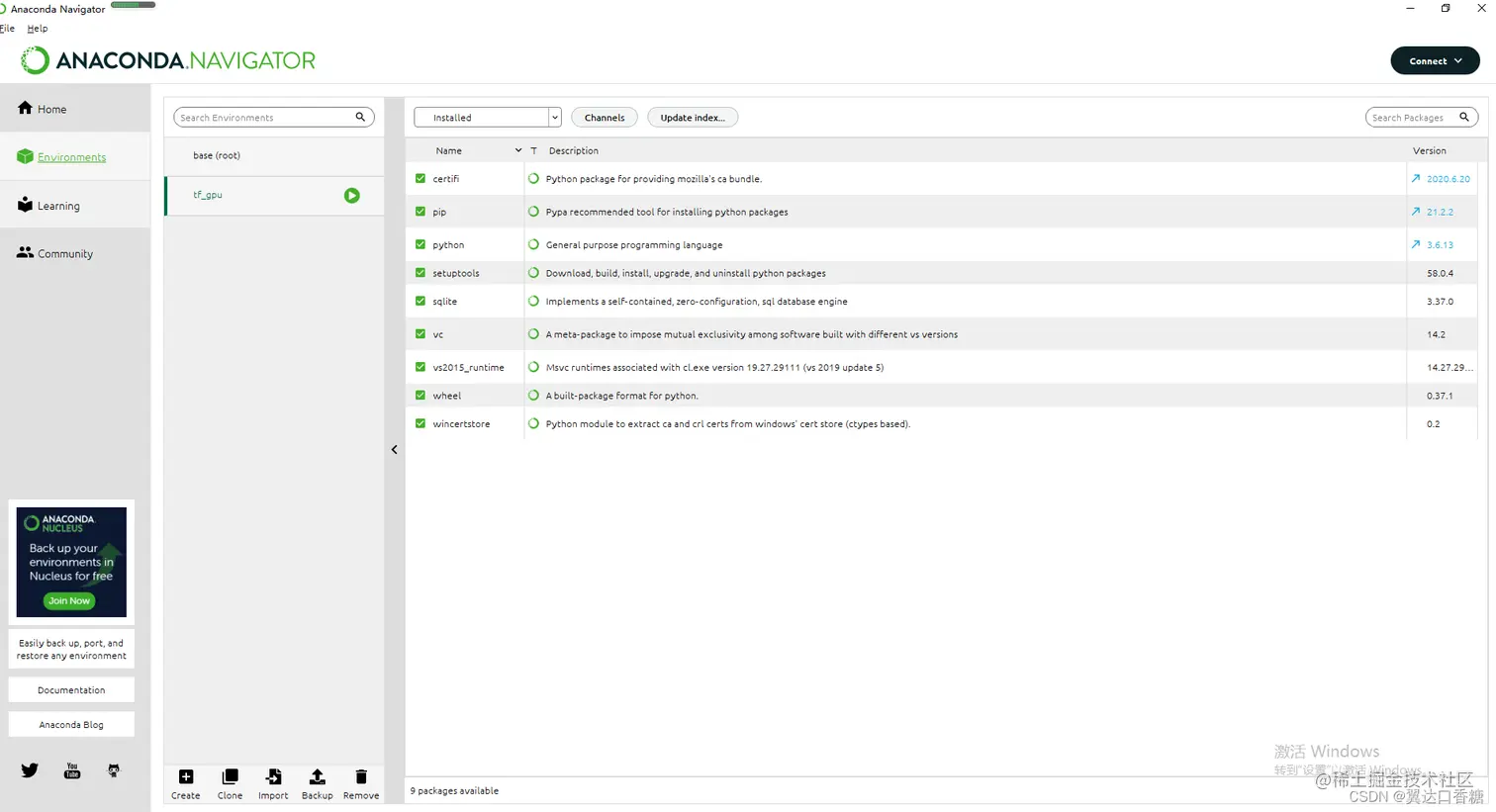
Task: Click the Backup environment icon
Action: (x=317, y=777)
